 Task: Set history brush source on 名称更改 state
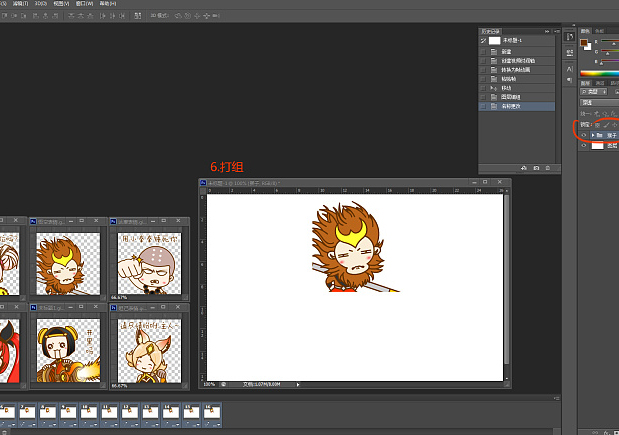[x=483, y=106]
